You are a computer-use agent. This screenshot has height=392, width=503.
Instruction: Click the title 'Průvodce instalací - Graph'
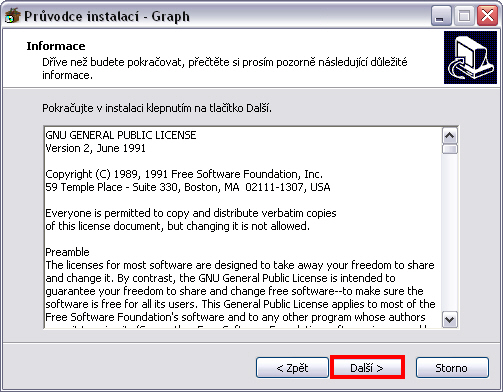pyautogui.click(x=107, y=16)
